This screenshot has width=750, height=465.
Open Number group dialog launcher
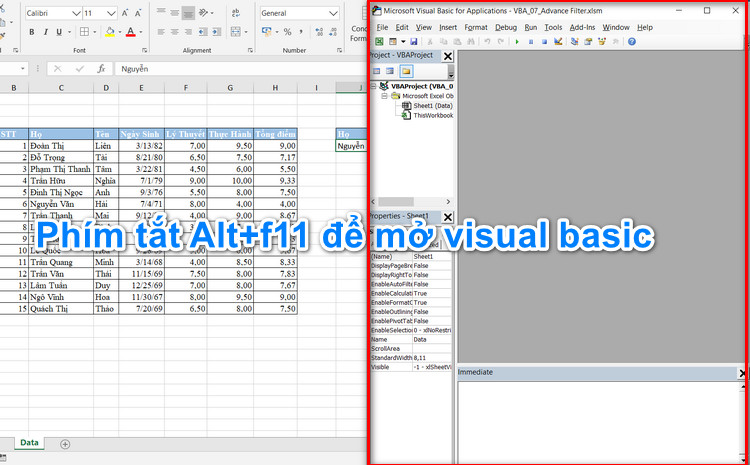pyautogui.click(x=339, y=50)
